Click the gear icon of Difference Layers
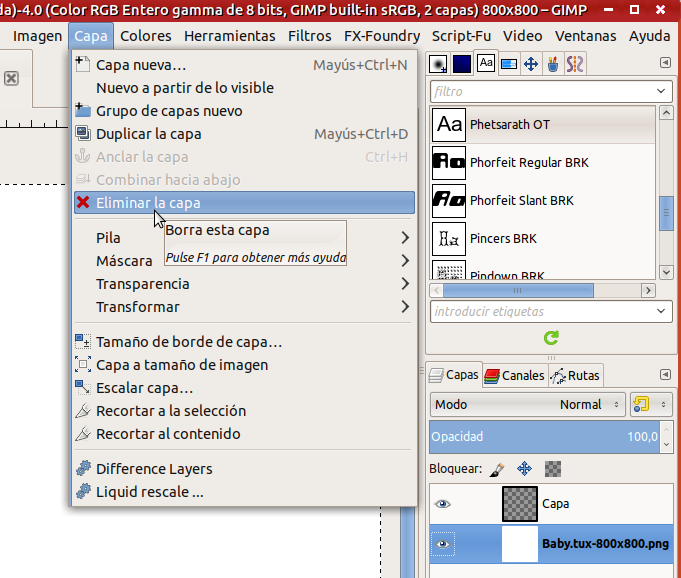Image resolution: width=681 pixels, height=578 pixels. [83, 468]
